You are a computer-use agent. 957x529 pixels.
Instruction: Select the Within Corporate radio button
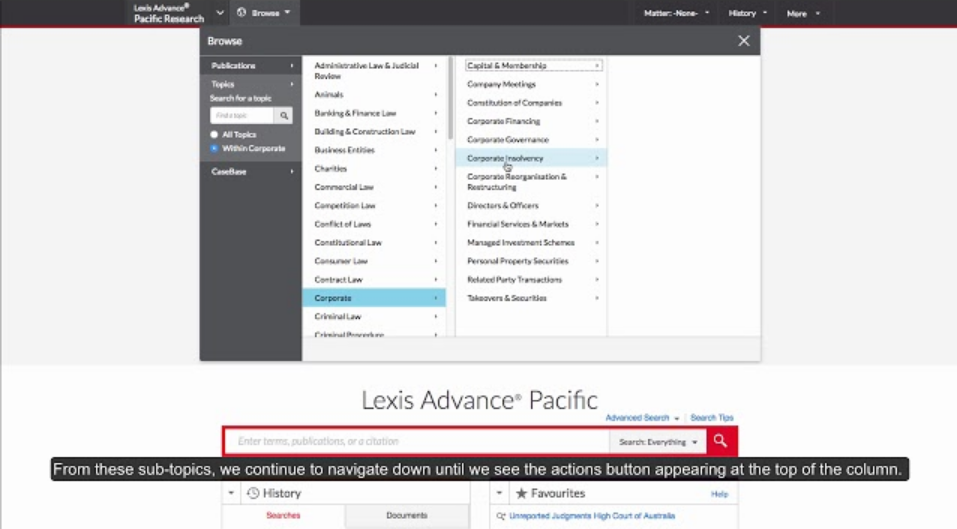214,148
